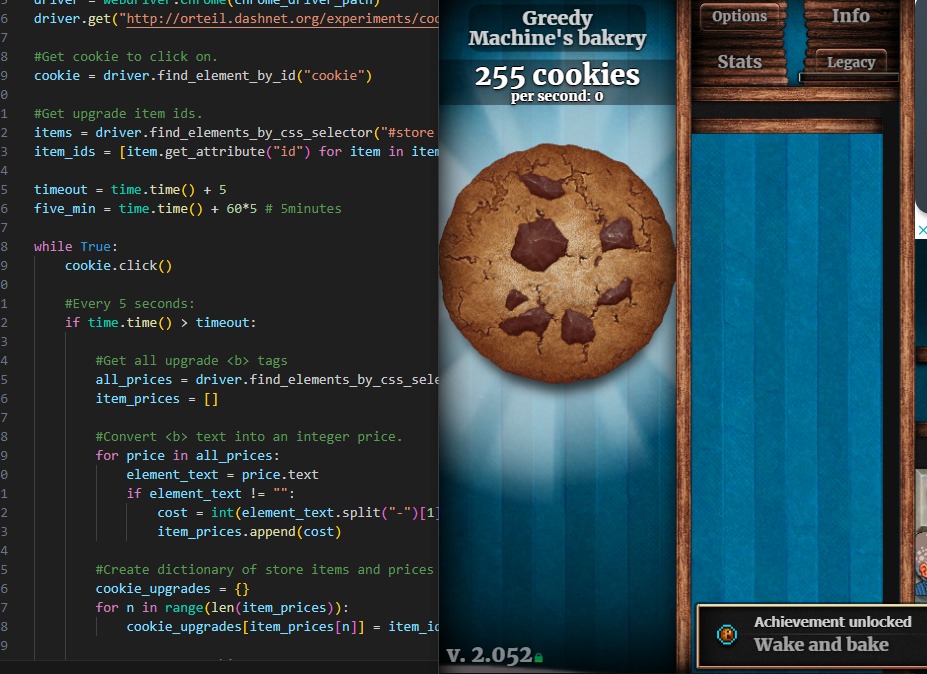
Task: Click the 'item_prices.append(cost)' line
Action: 249,532
